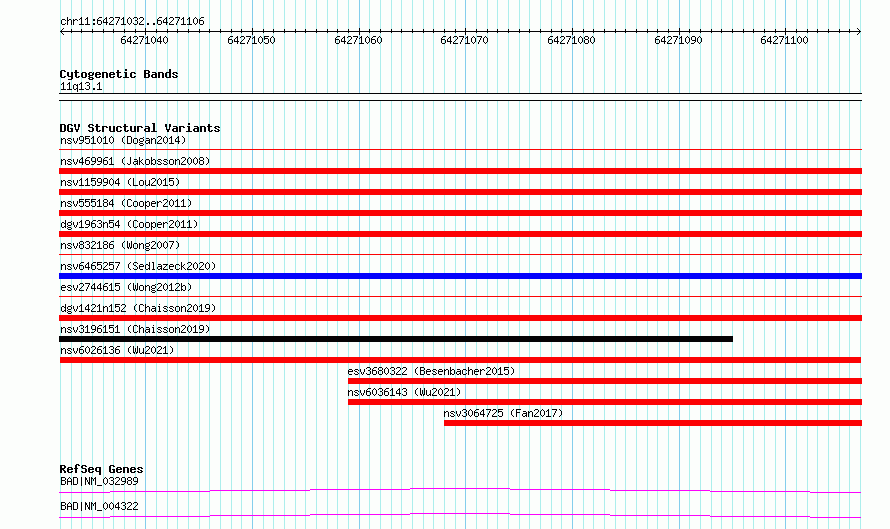Click nsv3196151 (Chaisson2019) label text
Viewport: 890px width, 529px height.
tap(135, 329)
